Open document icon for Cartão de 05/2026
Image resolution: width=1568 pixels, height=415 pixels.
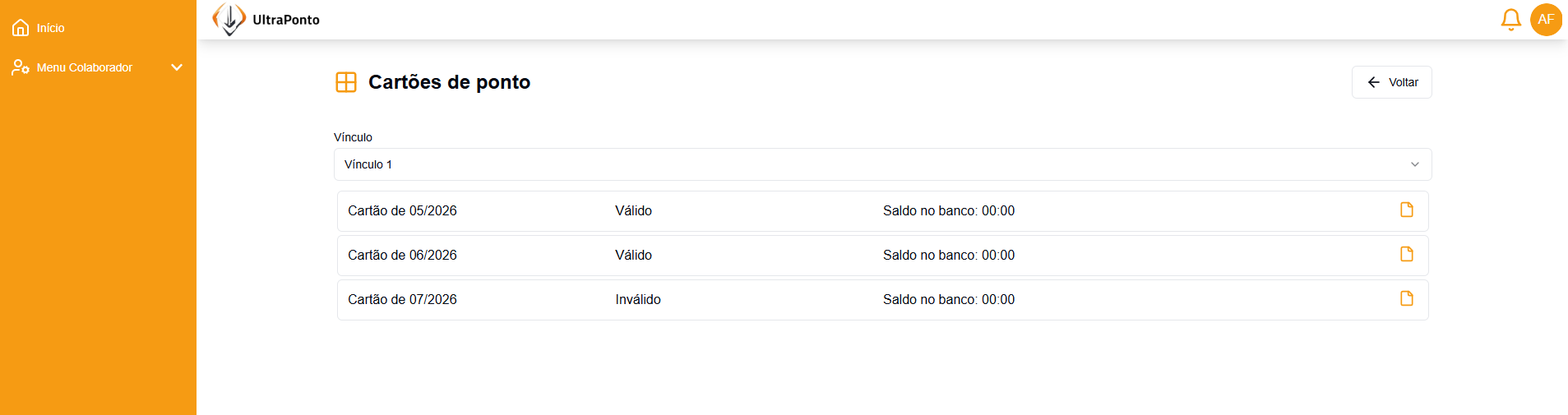tap(1407, 210)
